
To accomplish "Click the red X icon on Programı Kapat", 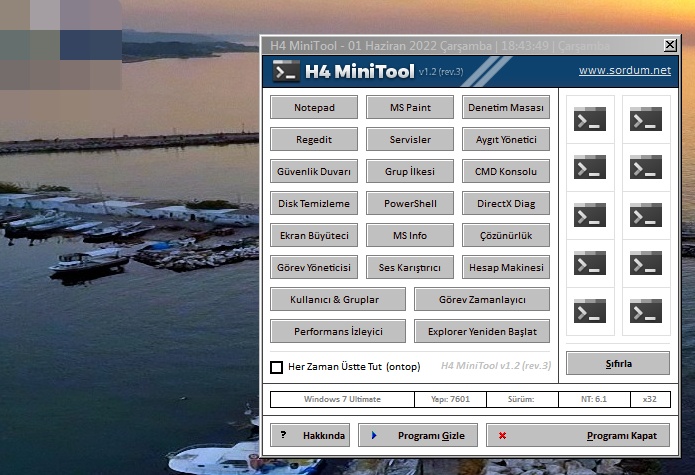I will pos(502,436).
